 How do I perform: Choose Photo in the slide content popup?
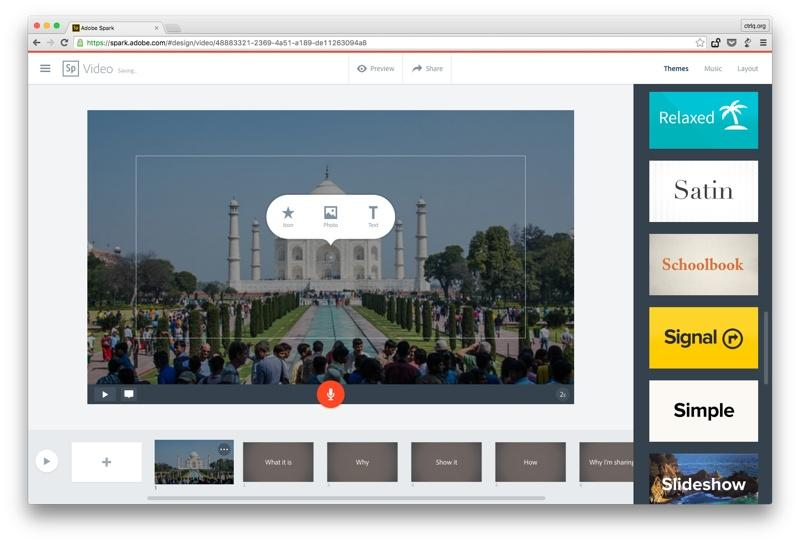coord(331,216)
